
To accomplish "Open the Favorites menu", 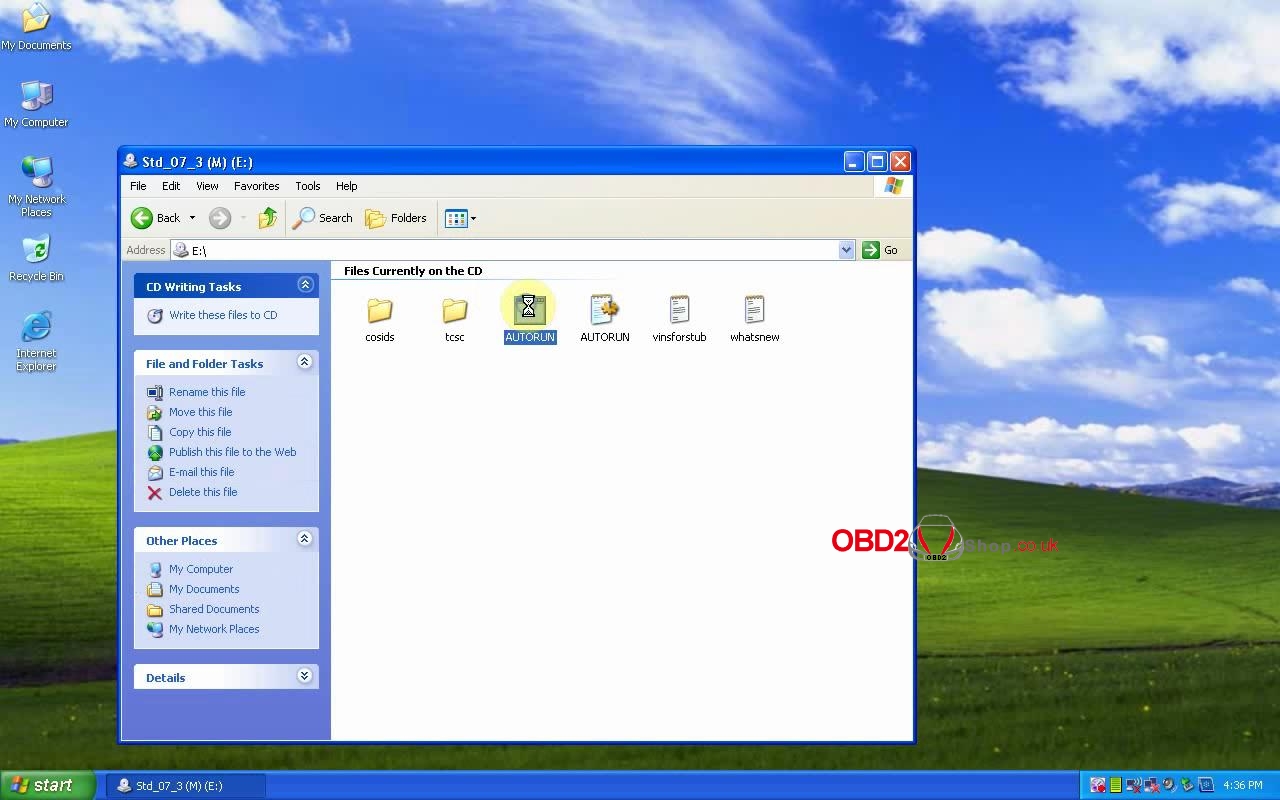I will (x=256, y=186).
